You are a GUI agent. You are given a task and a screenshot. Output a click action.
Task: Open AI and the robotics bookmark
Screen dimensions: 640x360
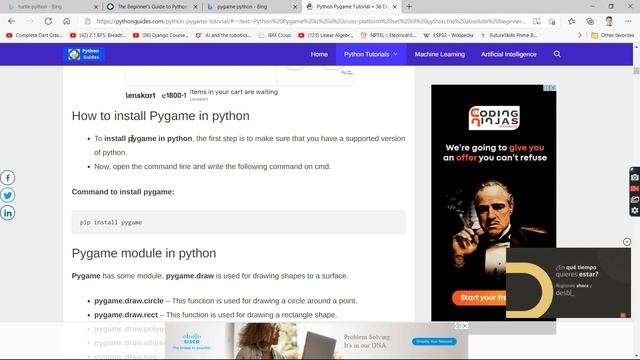tap(223, 36)
